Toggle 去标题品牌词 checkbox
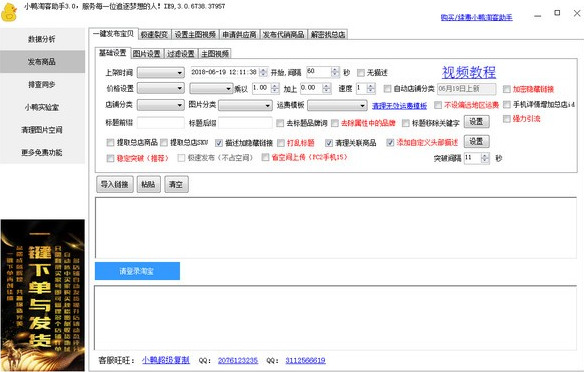The image size is (584, 372). (280, 123)
